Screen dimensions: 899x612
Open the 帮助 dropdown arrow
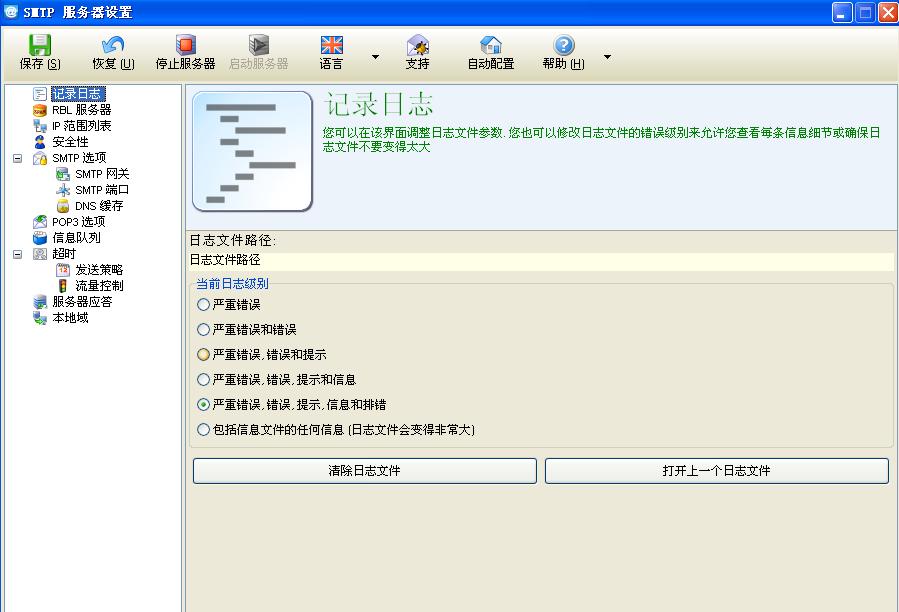[607, 57]
